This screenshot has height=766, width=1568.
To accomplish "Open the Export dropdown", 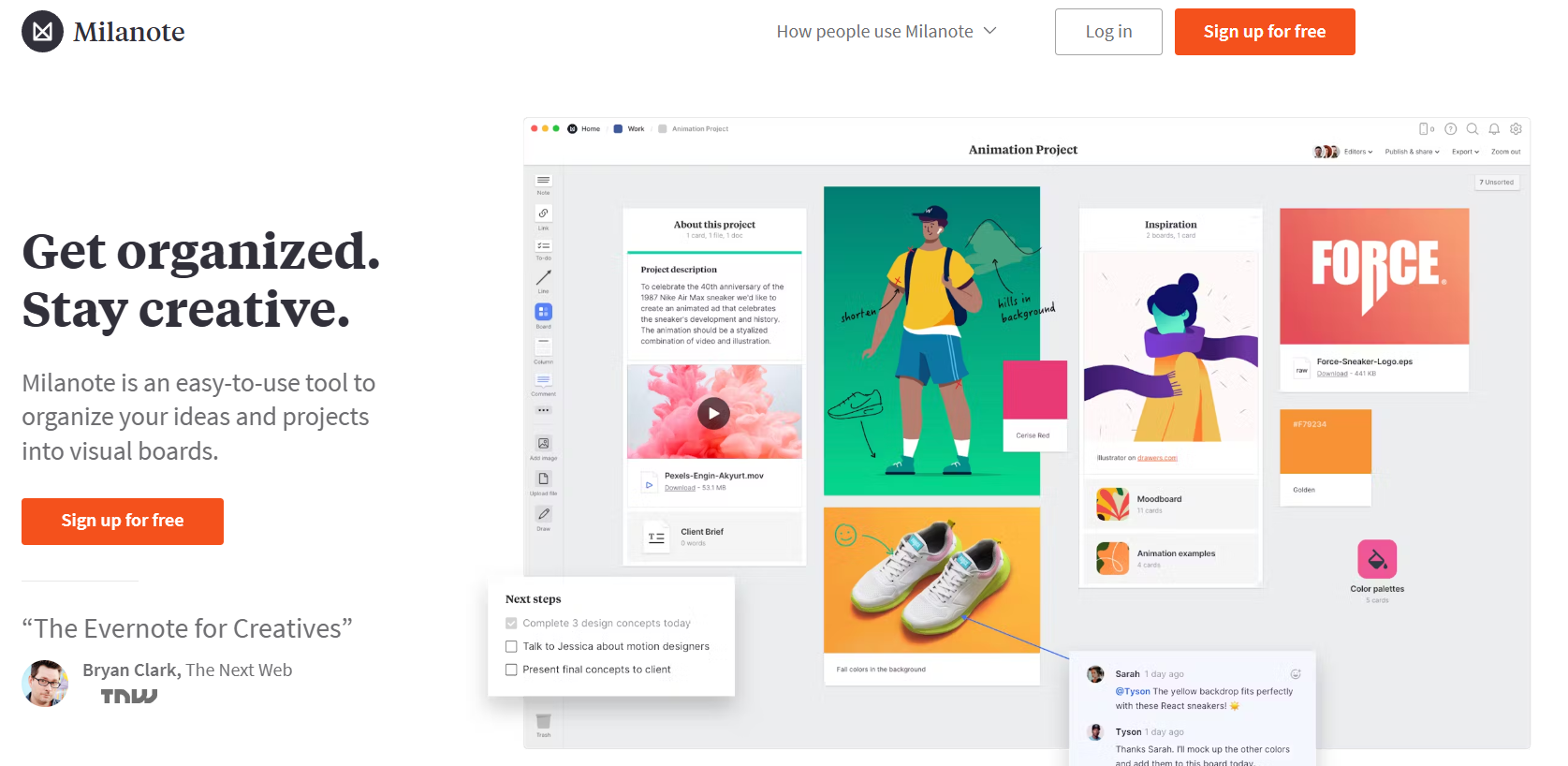I will 1465,152.
